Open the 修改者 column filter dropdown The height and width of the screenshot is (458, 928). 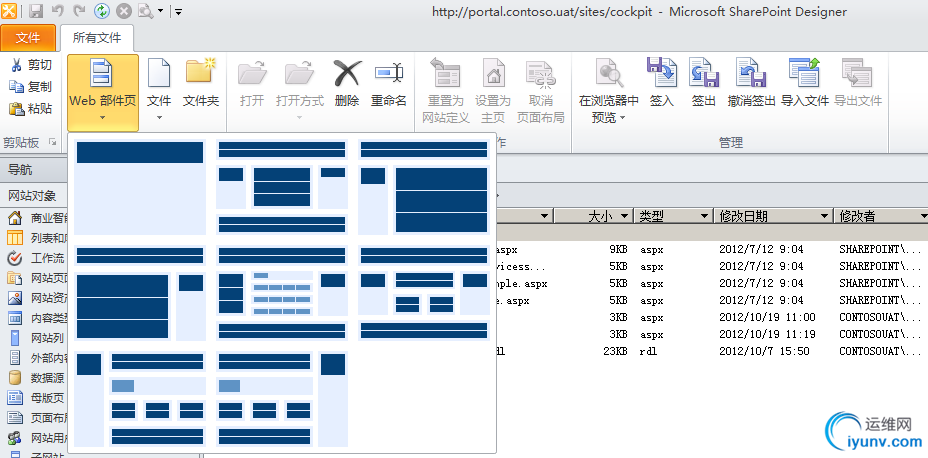click(924, 216)
